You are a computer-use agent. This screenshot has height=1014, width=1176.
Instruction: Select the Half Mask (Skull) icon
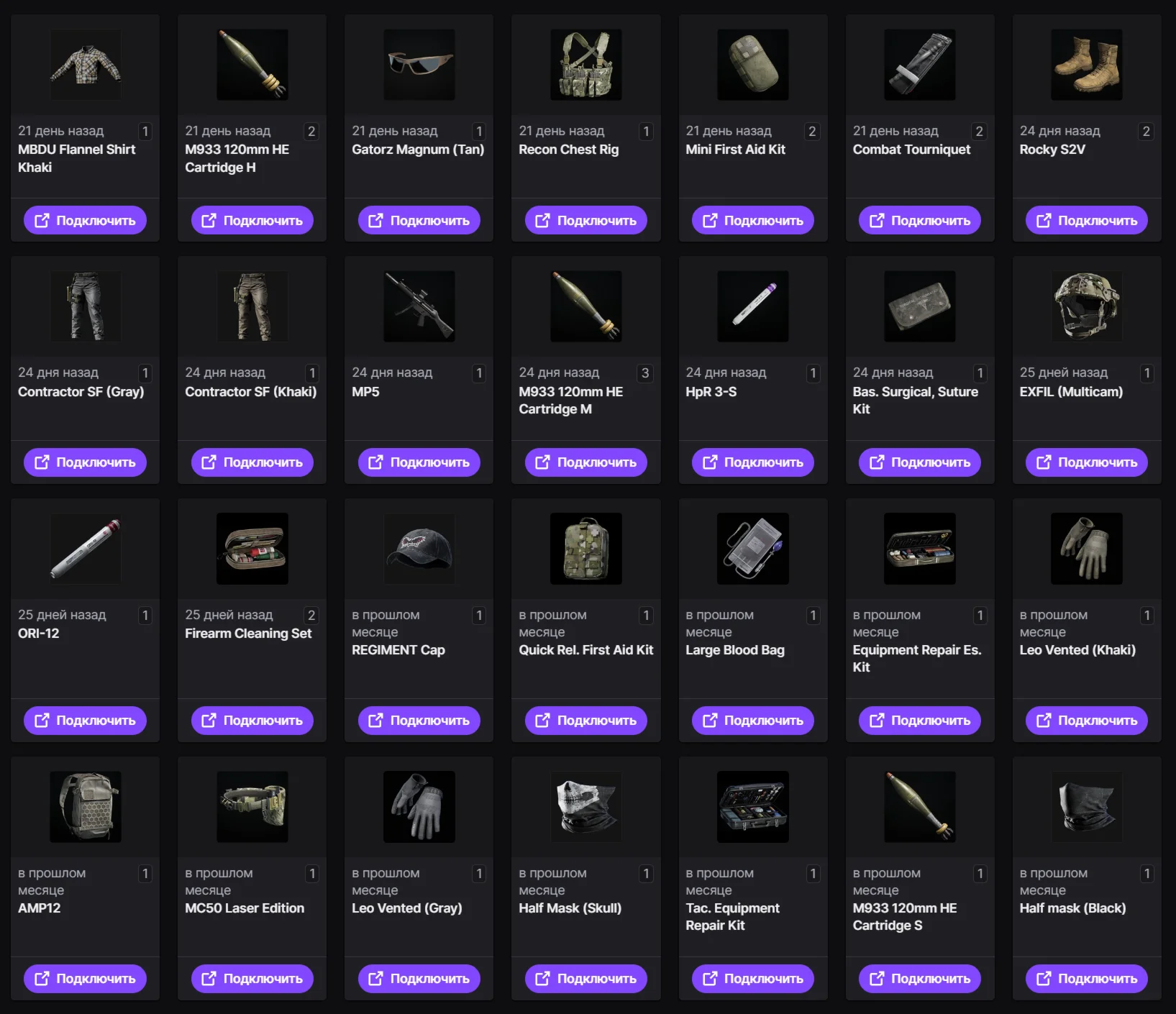586,807
